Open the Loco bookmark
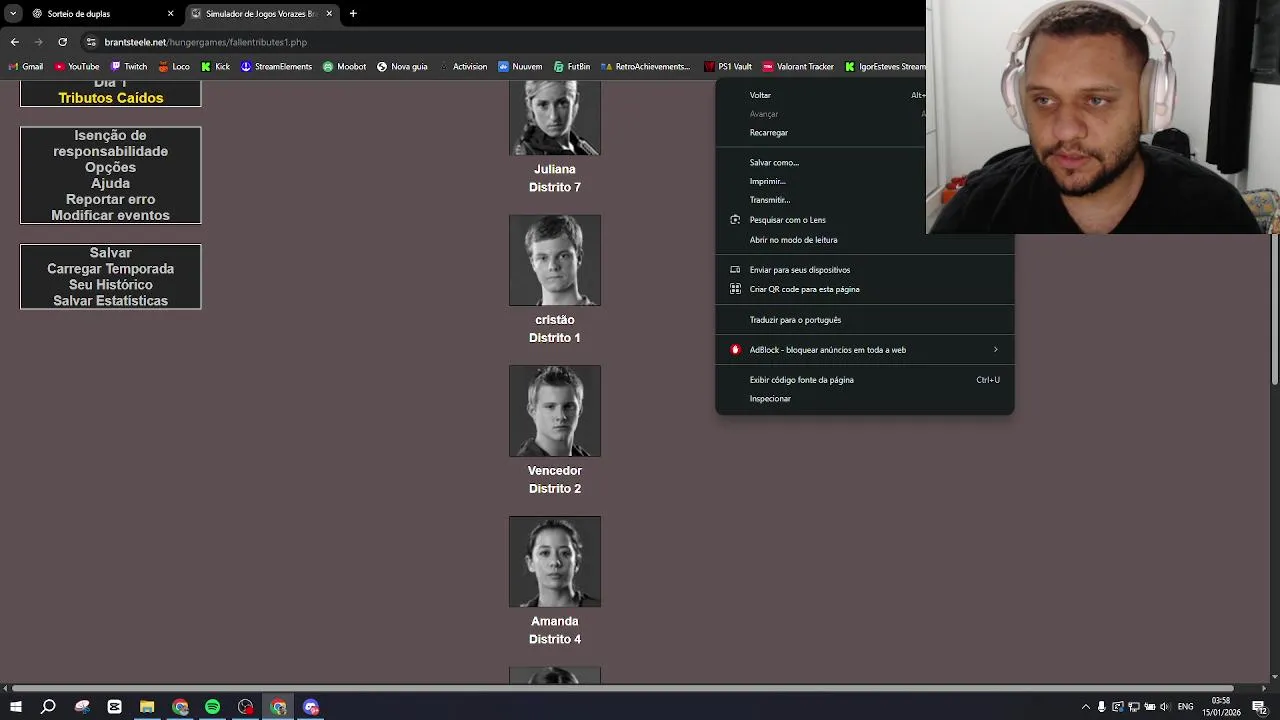Screen dimensions: 1280x720 click(x=174, y=67)
